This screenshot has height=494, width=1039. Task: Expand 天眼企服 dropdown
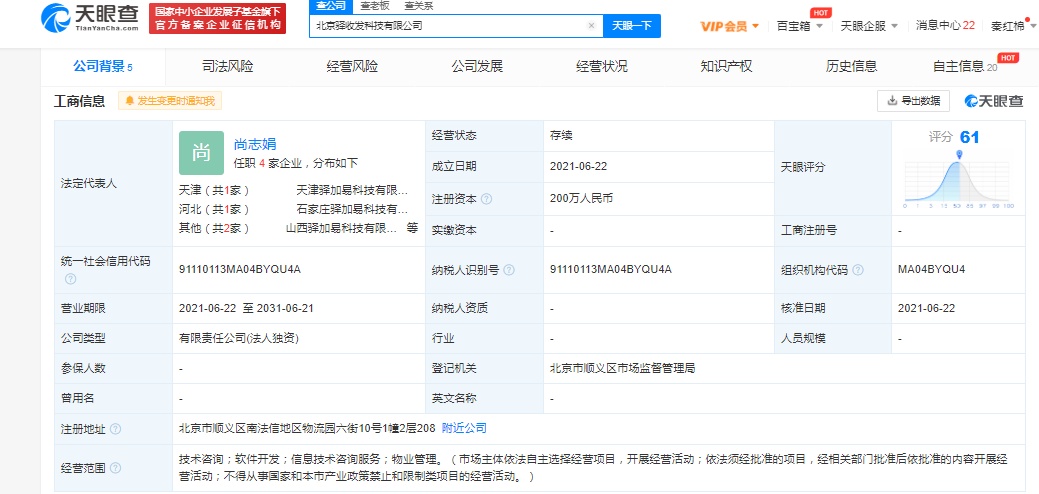[869, 26]
